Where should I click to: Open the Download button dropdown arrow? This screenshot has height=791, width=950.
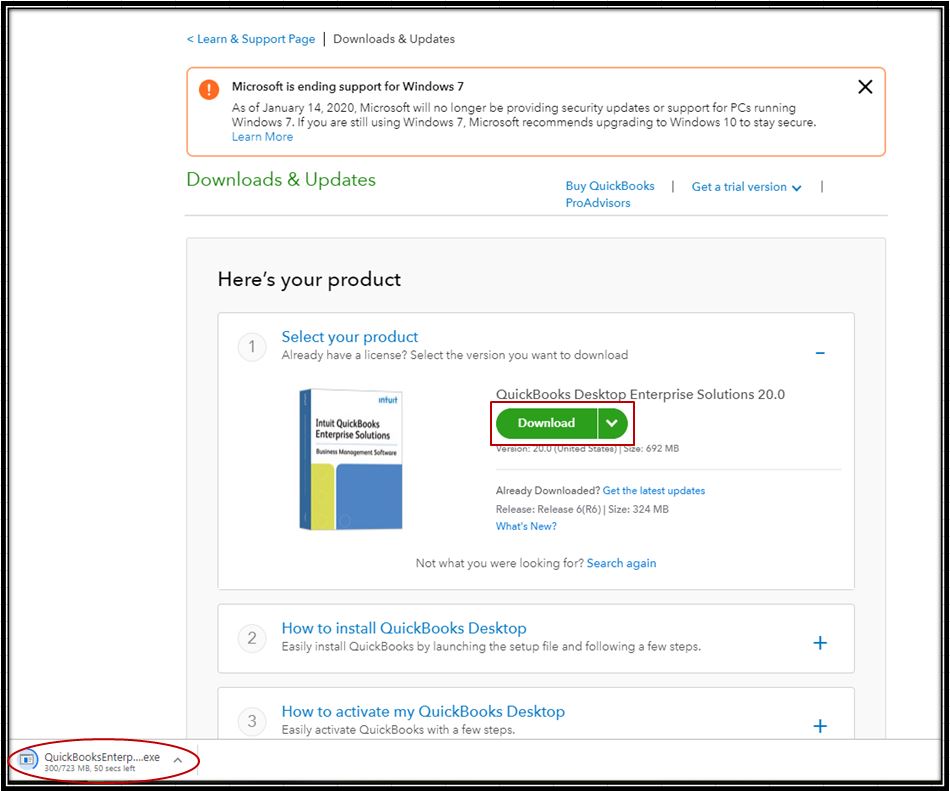point(612,423)
